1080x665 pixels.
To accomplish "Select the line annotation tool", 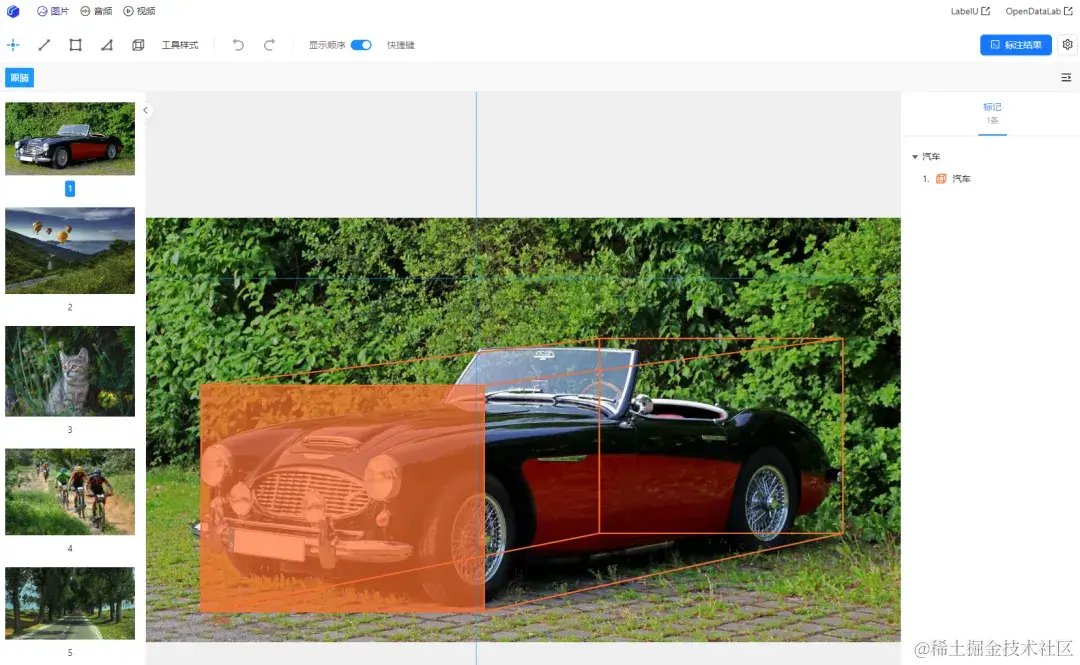I will [44, 45].
